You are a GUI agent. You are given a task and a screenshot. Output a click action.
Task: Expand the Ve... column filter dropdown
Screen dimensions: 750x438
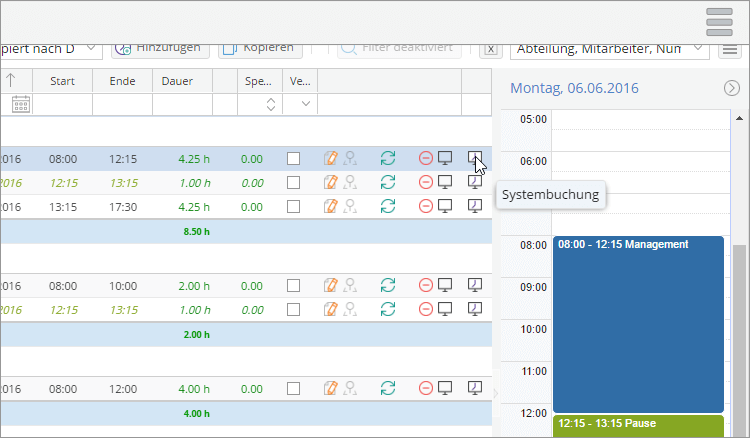pyautogui.click(x=305, y=104)
